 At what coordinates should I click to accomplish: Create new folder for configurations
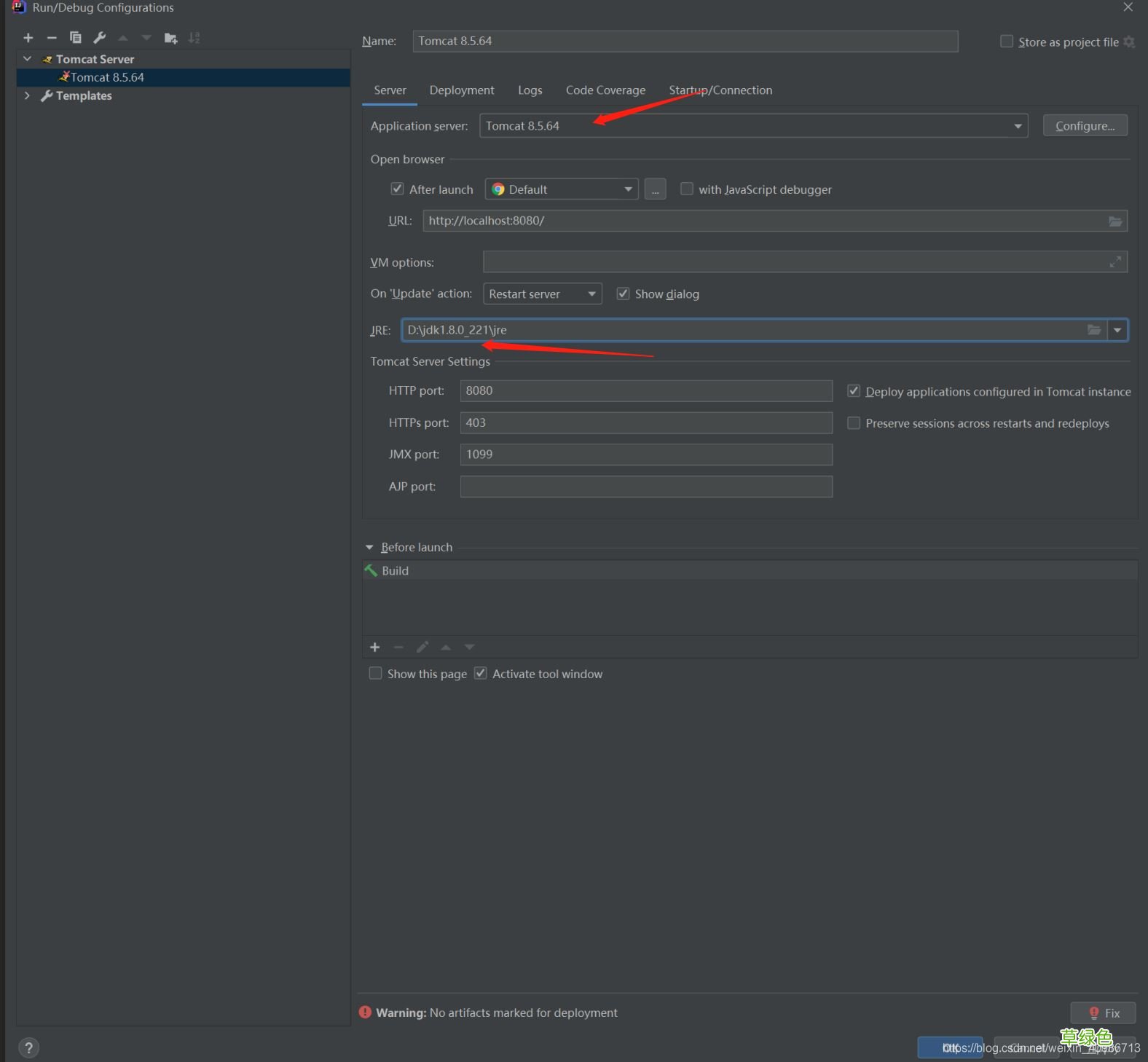[x=171, y=38]
